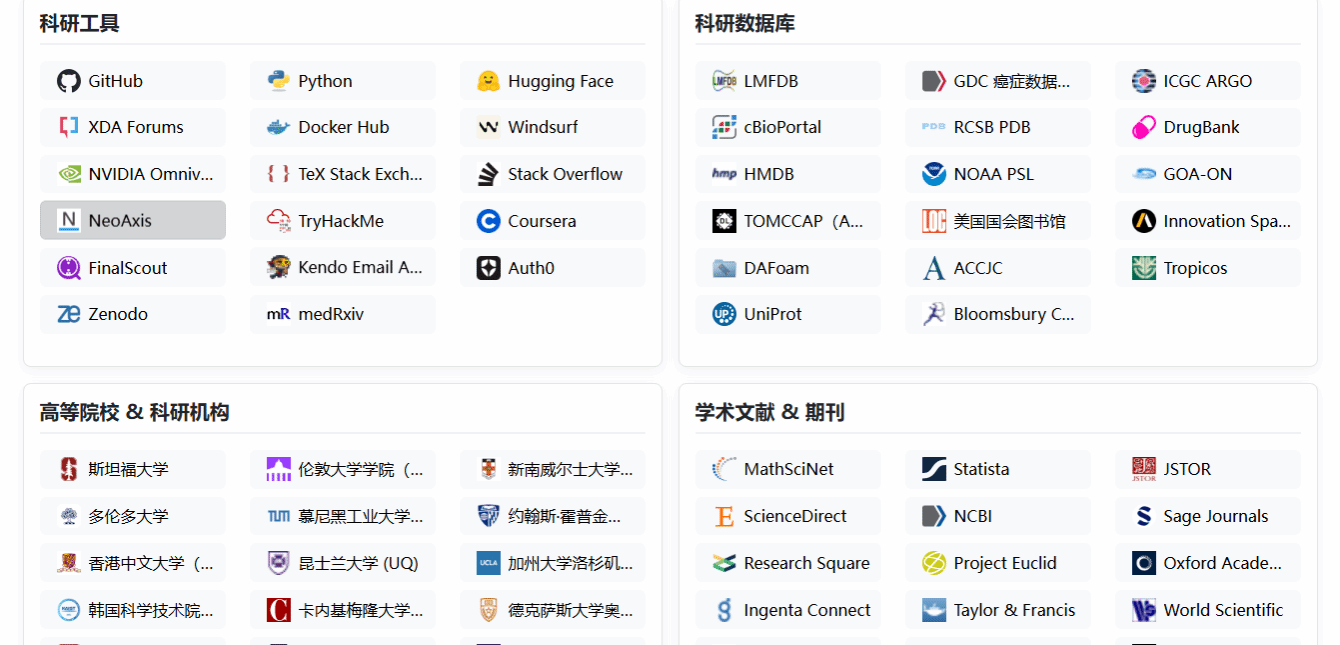Click the GitHub octocat icon
Screen dimensions: 1340x645
tap(69, 81)
